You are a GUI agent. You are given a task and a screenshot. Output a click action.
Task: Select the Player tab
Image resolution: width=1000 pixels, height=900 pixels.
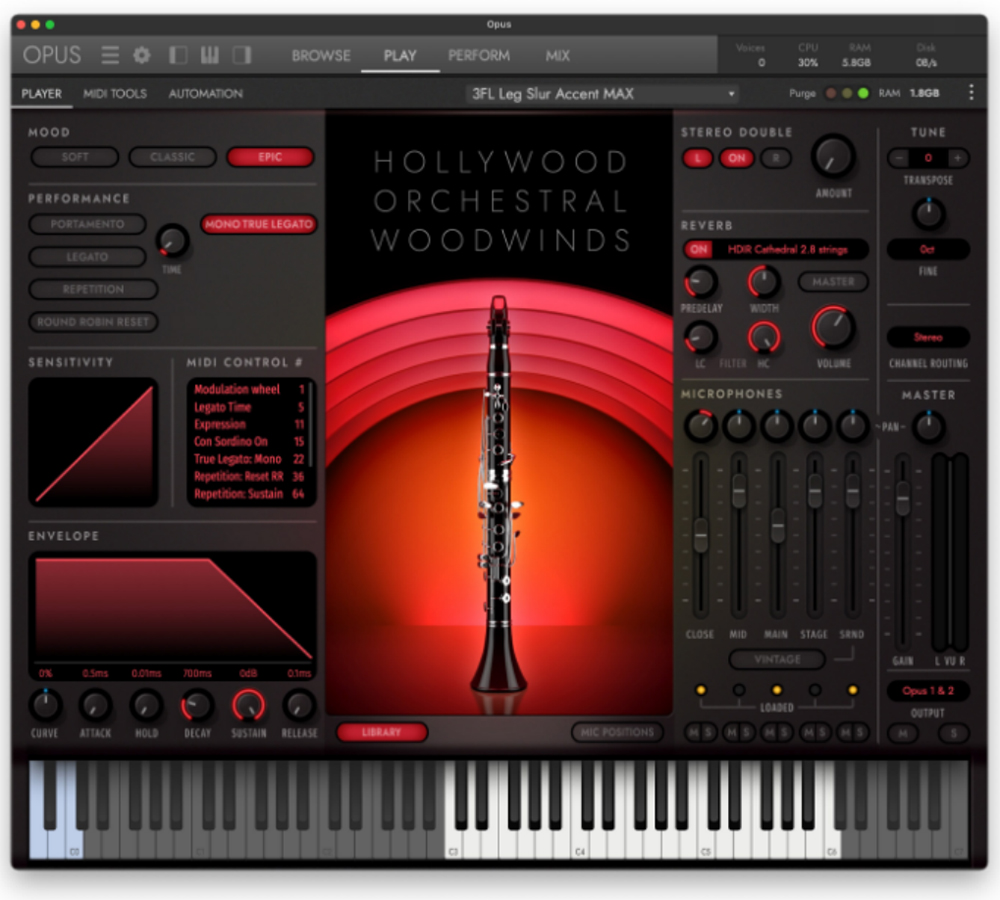pos(41,94)
